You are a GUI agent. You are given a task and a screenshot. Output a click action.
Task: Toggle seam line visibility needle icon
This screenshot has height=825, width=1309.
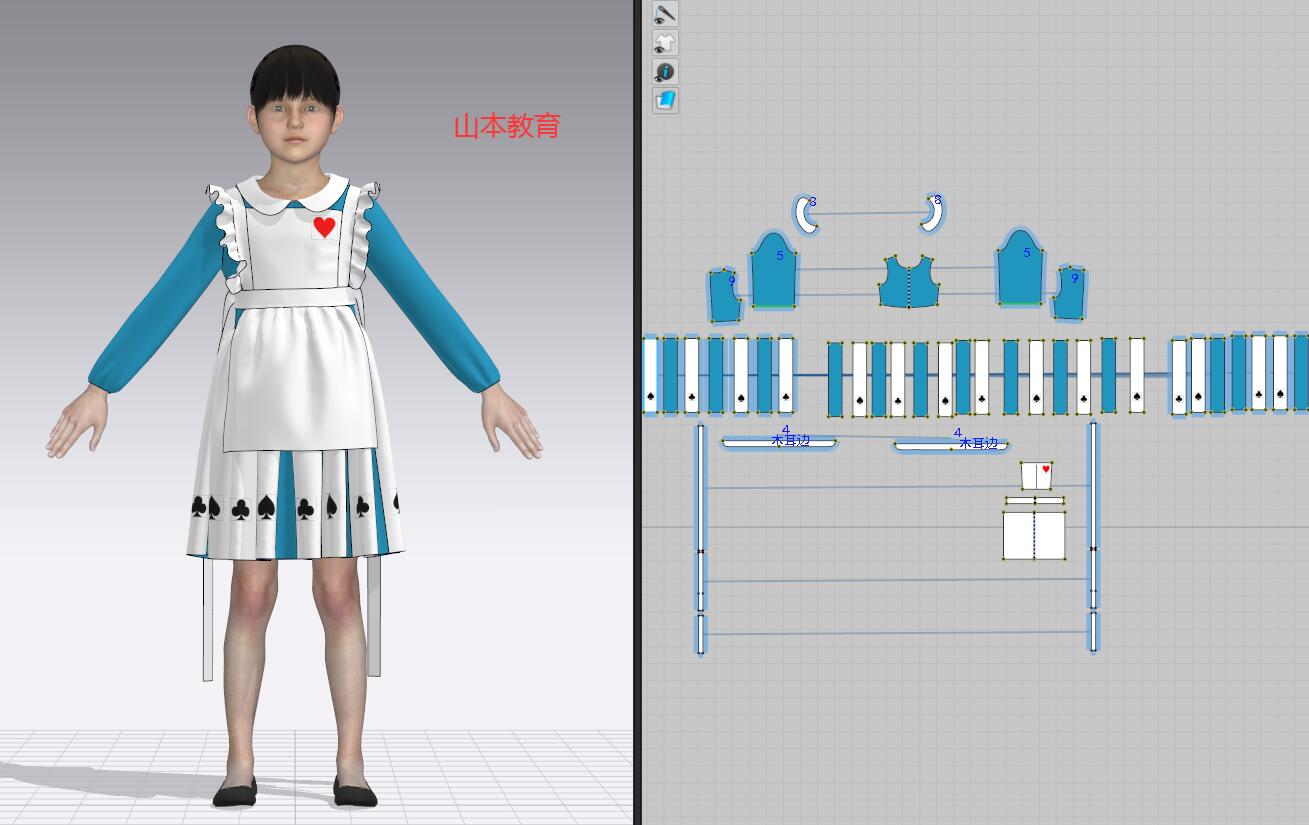tap(665, 14)
